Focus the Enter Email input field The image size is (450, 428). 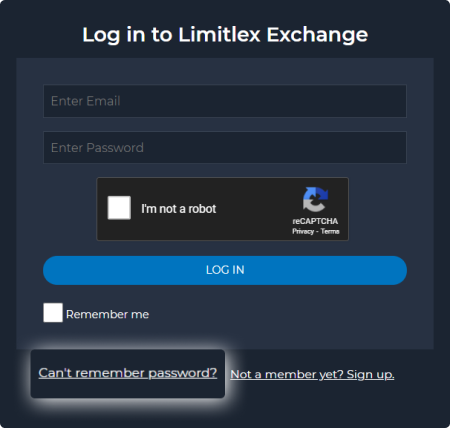(225, 101)
